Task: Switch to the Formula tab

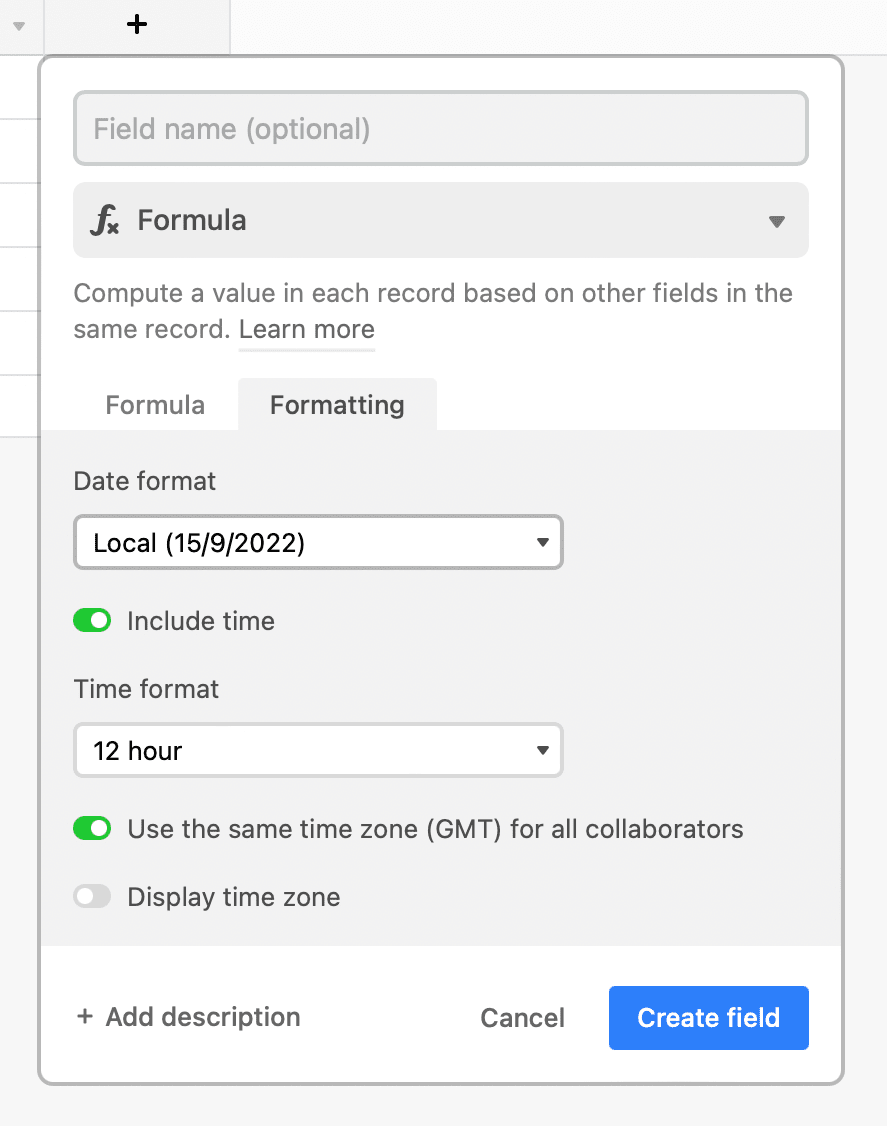Action: pyautogui.click(x=155, y=405)
